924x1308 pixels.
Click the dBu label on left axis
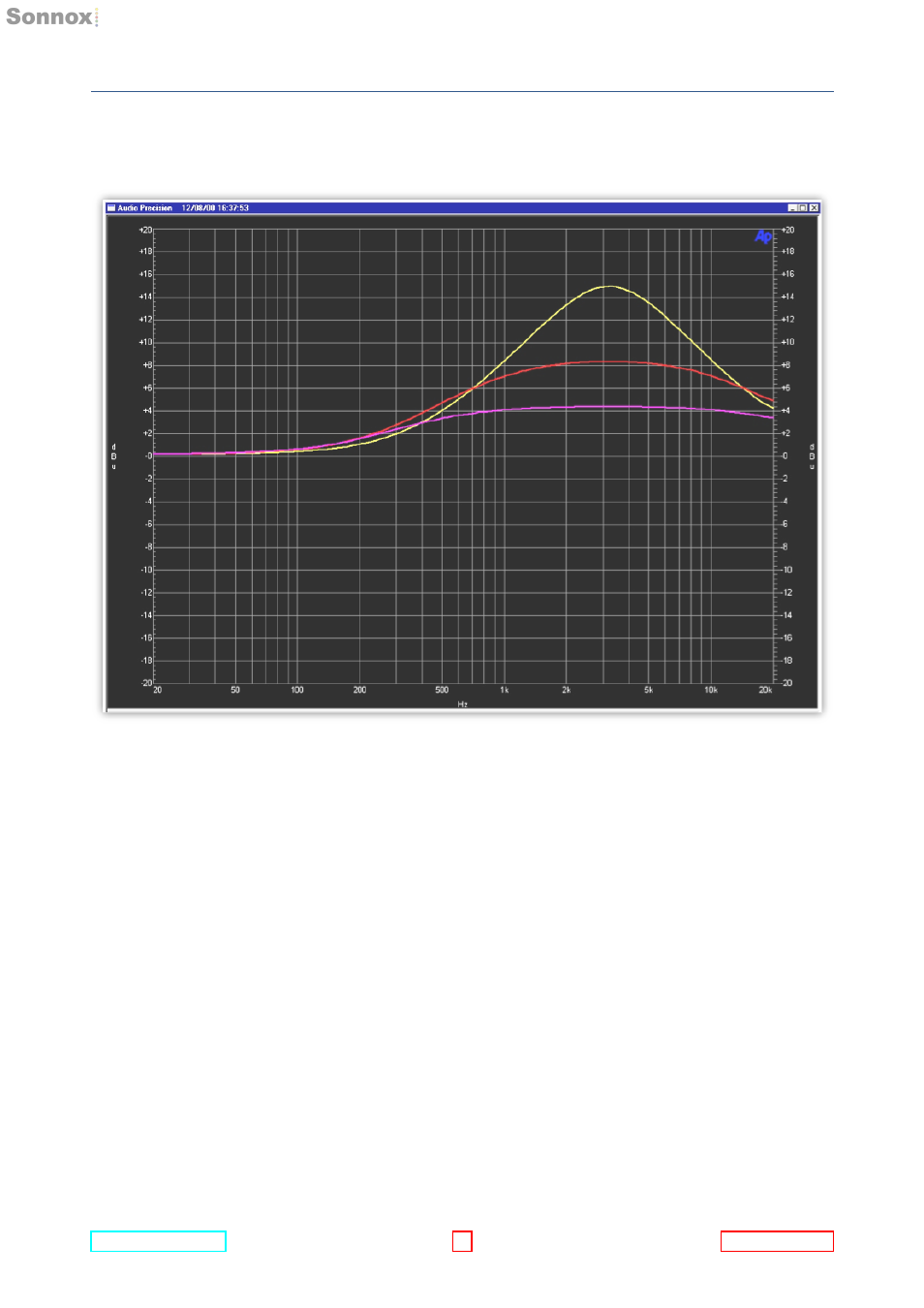click(x=113, y=456)
